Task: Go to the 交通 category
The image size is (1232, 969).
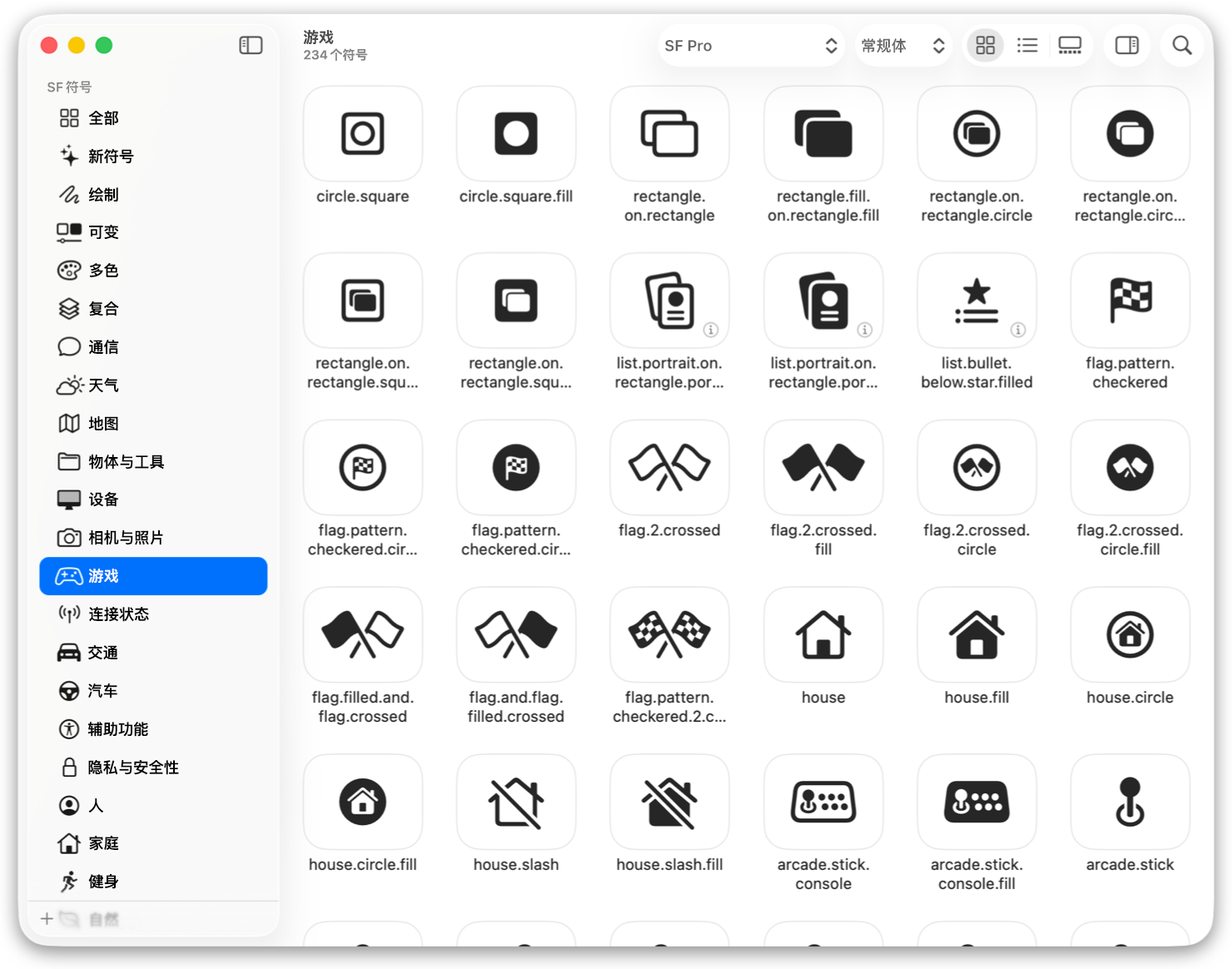Action: click(153, 653)
